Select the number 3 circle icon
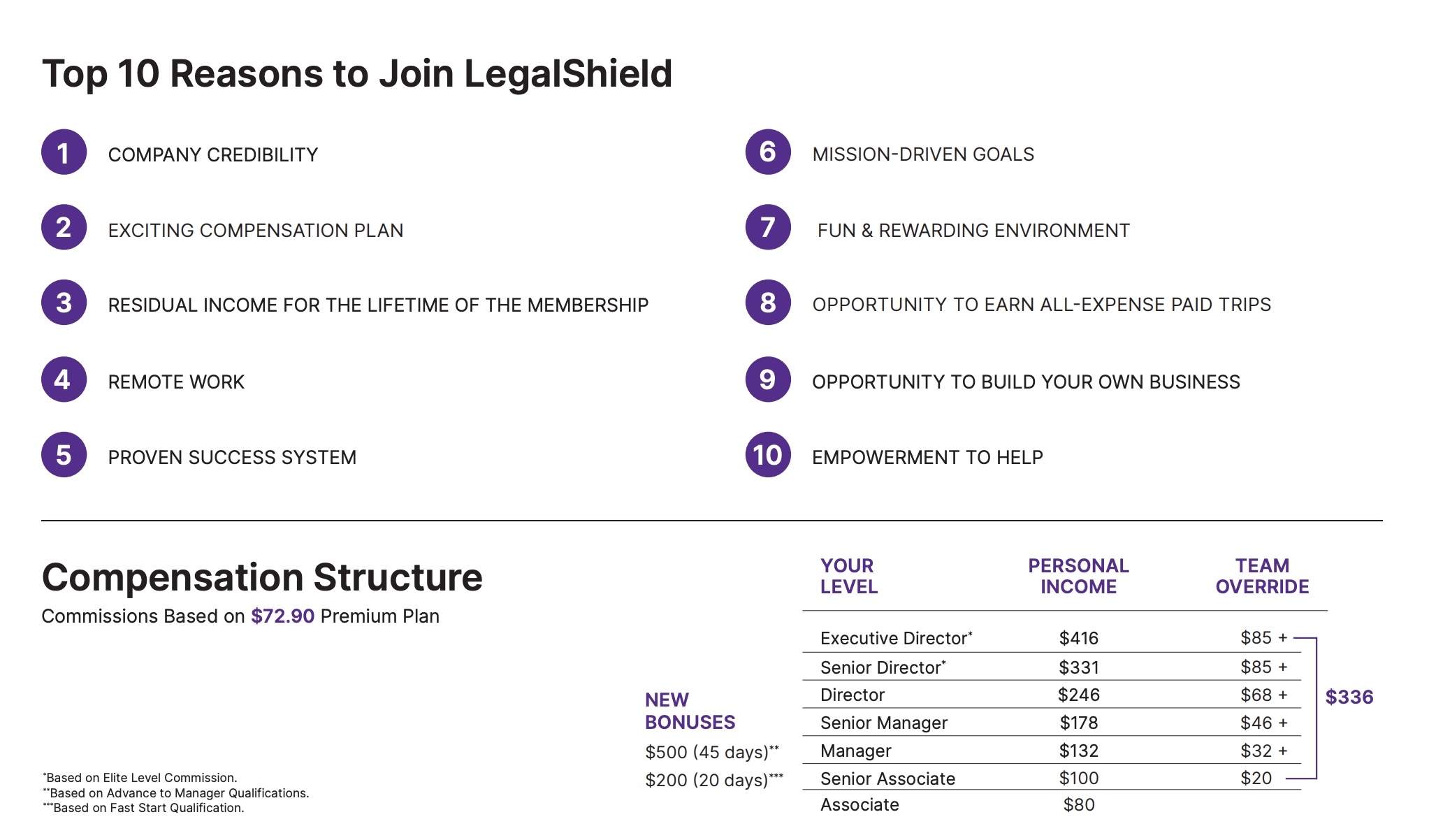 pos(64,303)
